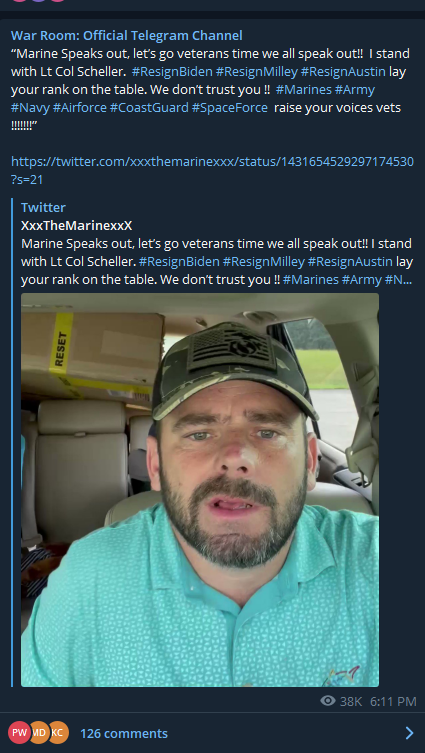Click the KC commenter avatar
Viewport: 425px width, 753px height.
(x=58, y=733)
